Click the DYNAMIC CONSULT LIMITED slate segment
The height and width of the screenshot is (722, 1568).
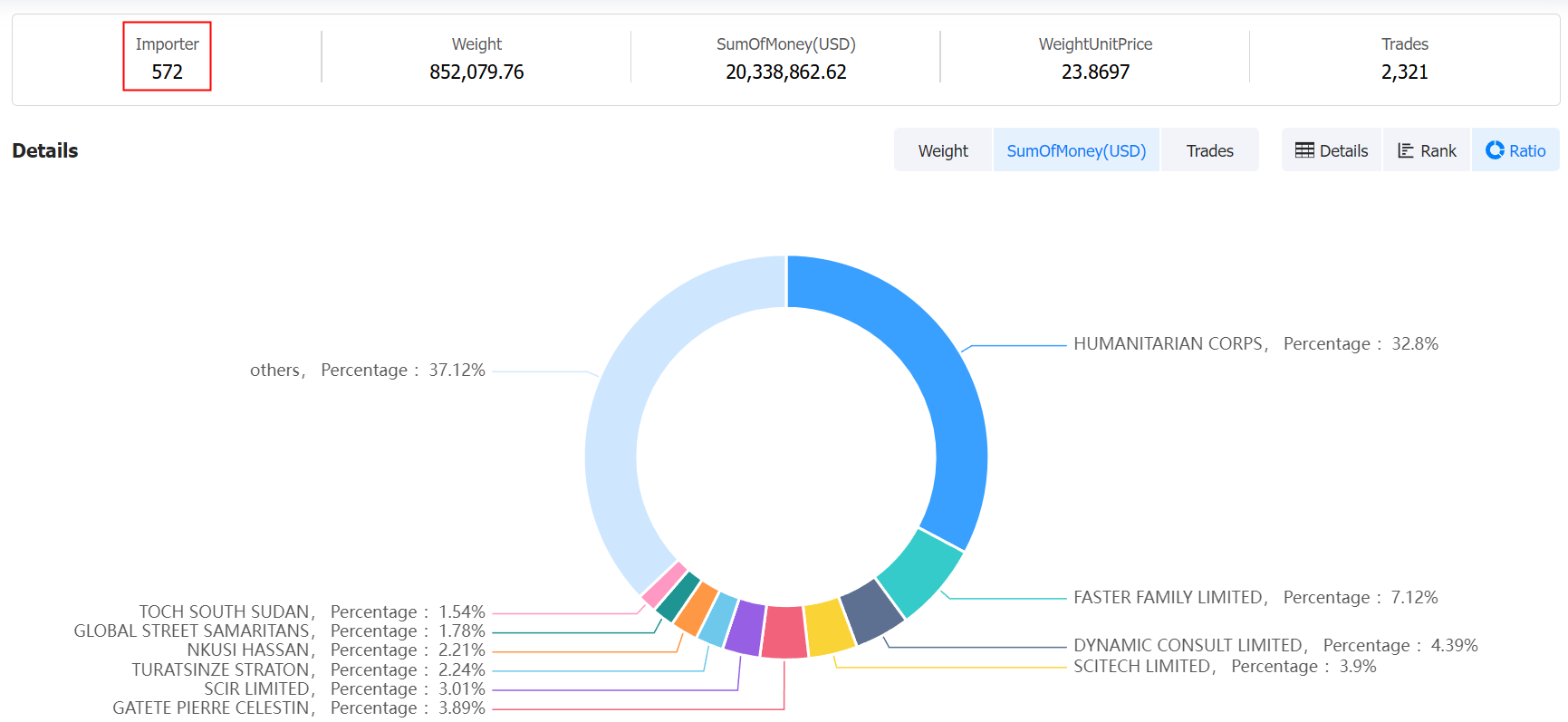tap(871, 611)
